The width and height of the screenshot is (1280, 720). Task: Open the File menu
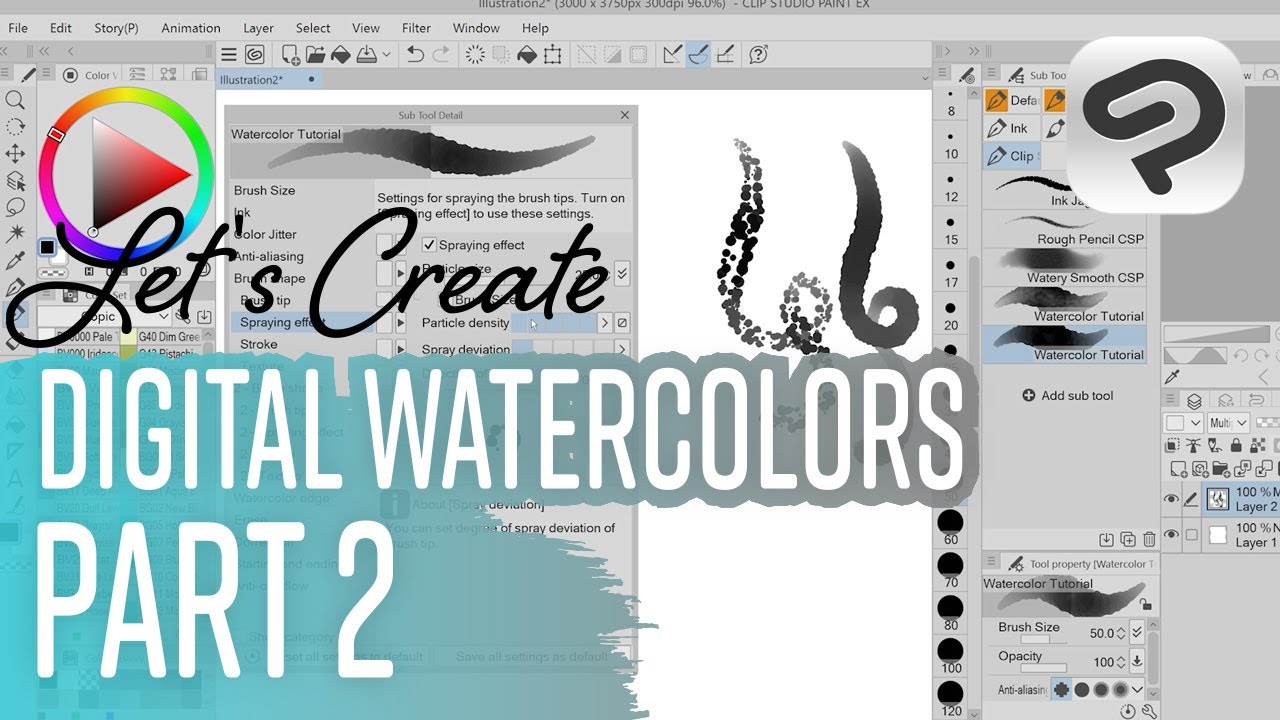(18, 28)
